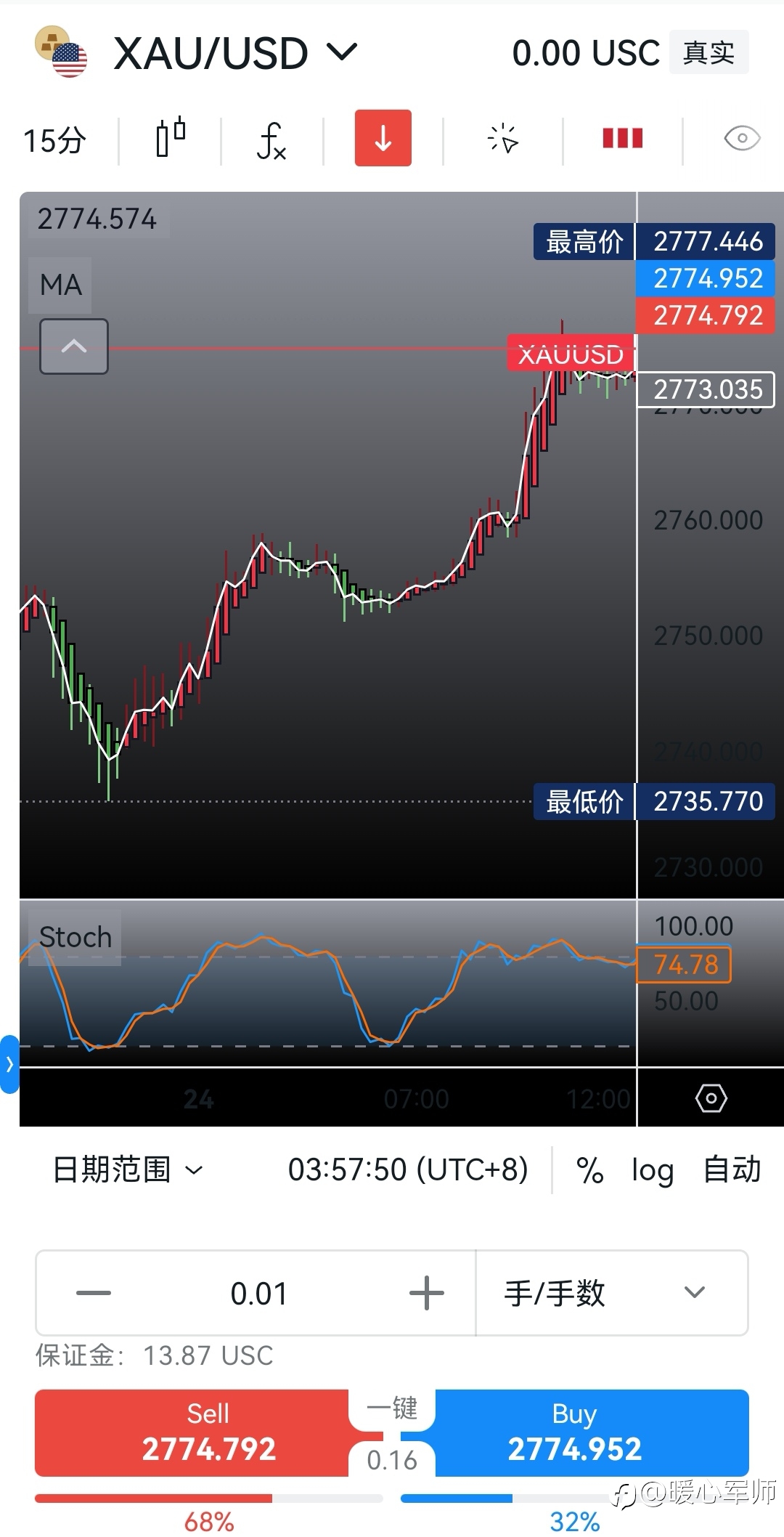Decrease lot size with minus button
The height and width of the screenshot is (1537, 784).
(94, 1293)
